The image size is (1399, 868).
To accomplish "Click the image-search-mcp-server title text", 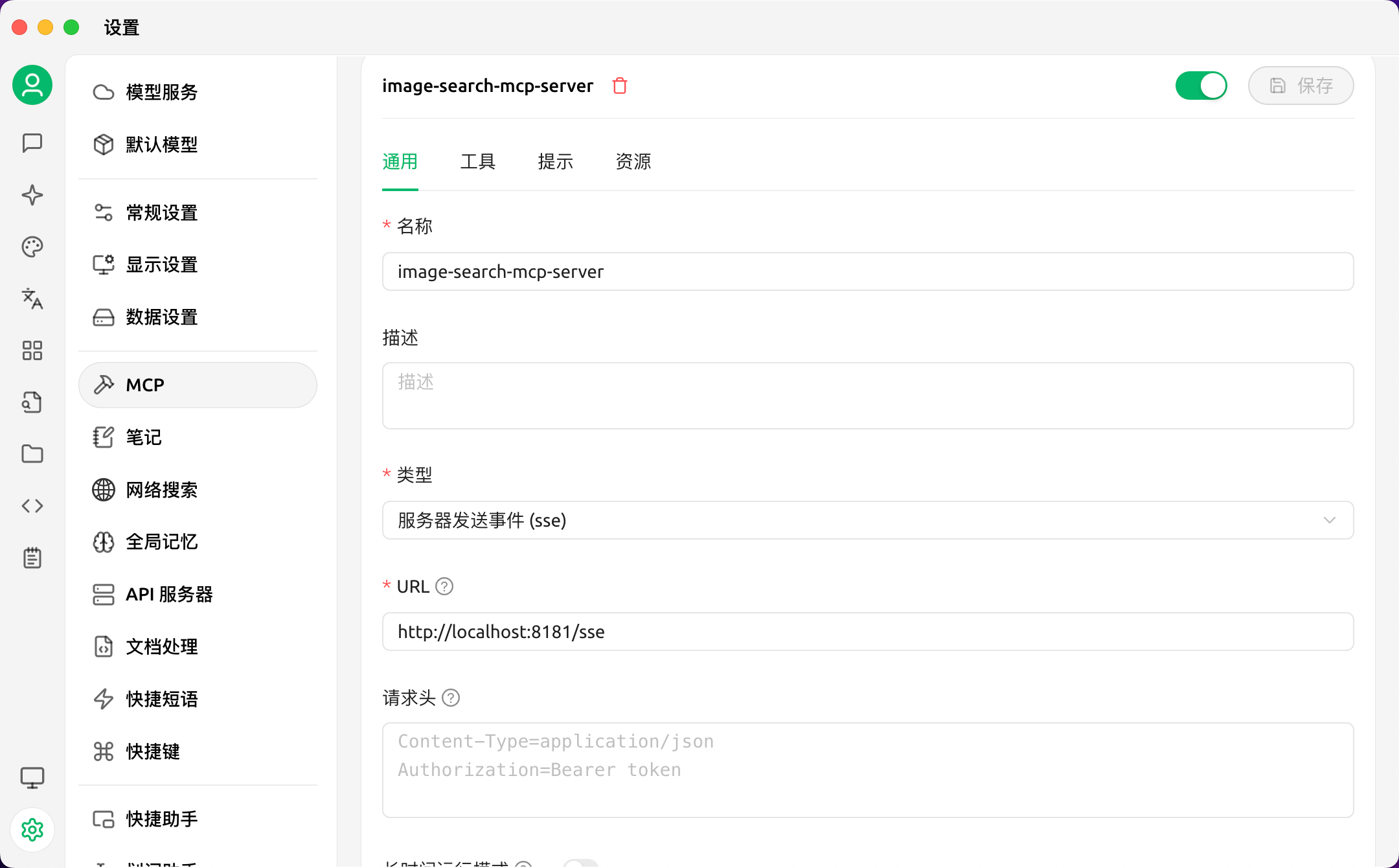I will 488,86.
